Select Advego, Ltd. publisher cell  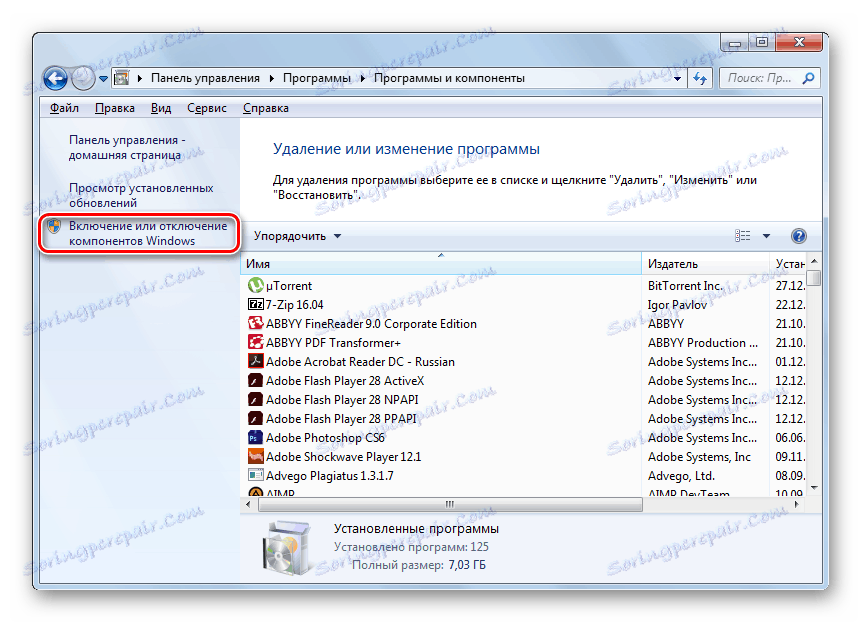(x=681, y=475)
